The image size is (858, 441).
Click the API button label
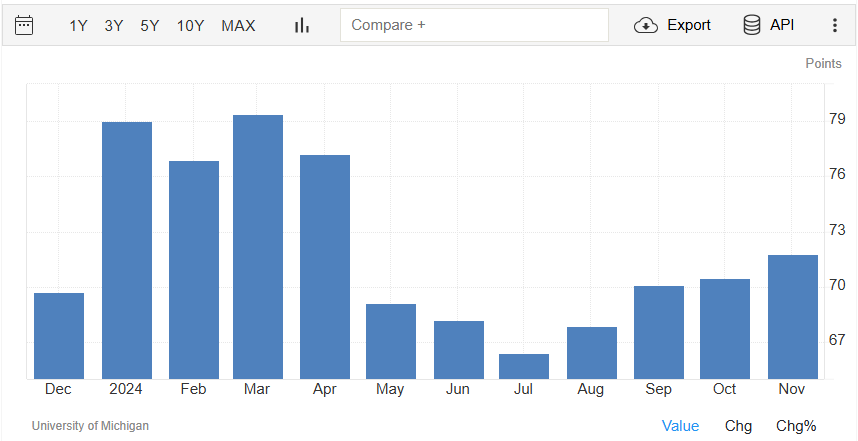click(x=782, y=25)
